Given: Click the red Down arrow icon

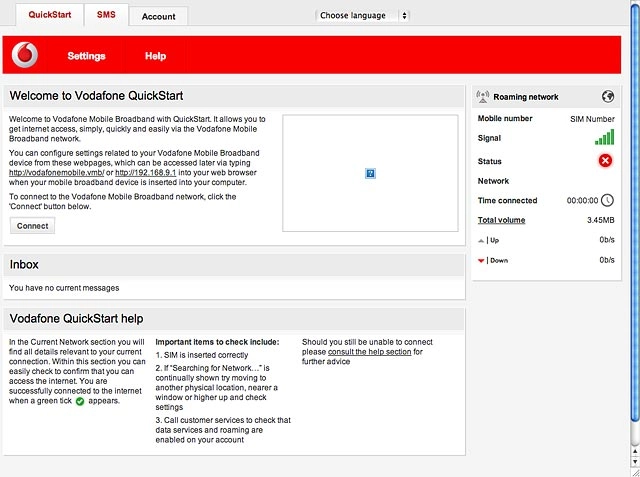Looking at the screenshot, I should pos(481,261).
